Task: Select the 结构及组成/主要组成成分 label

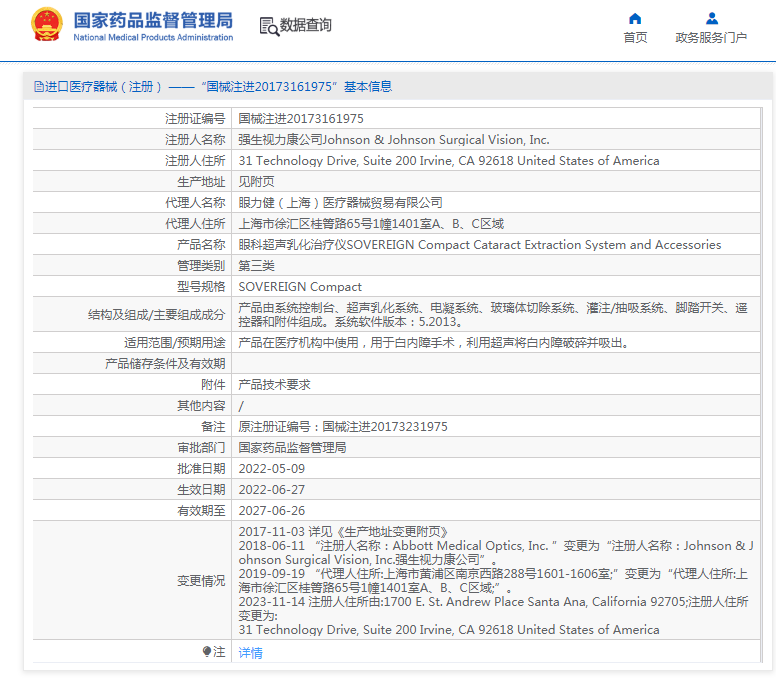Action: 156,315
